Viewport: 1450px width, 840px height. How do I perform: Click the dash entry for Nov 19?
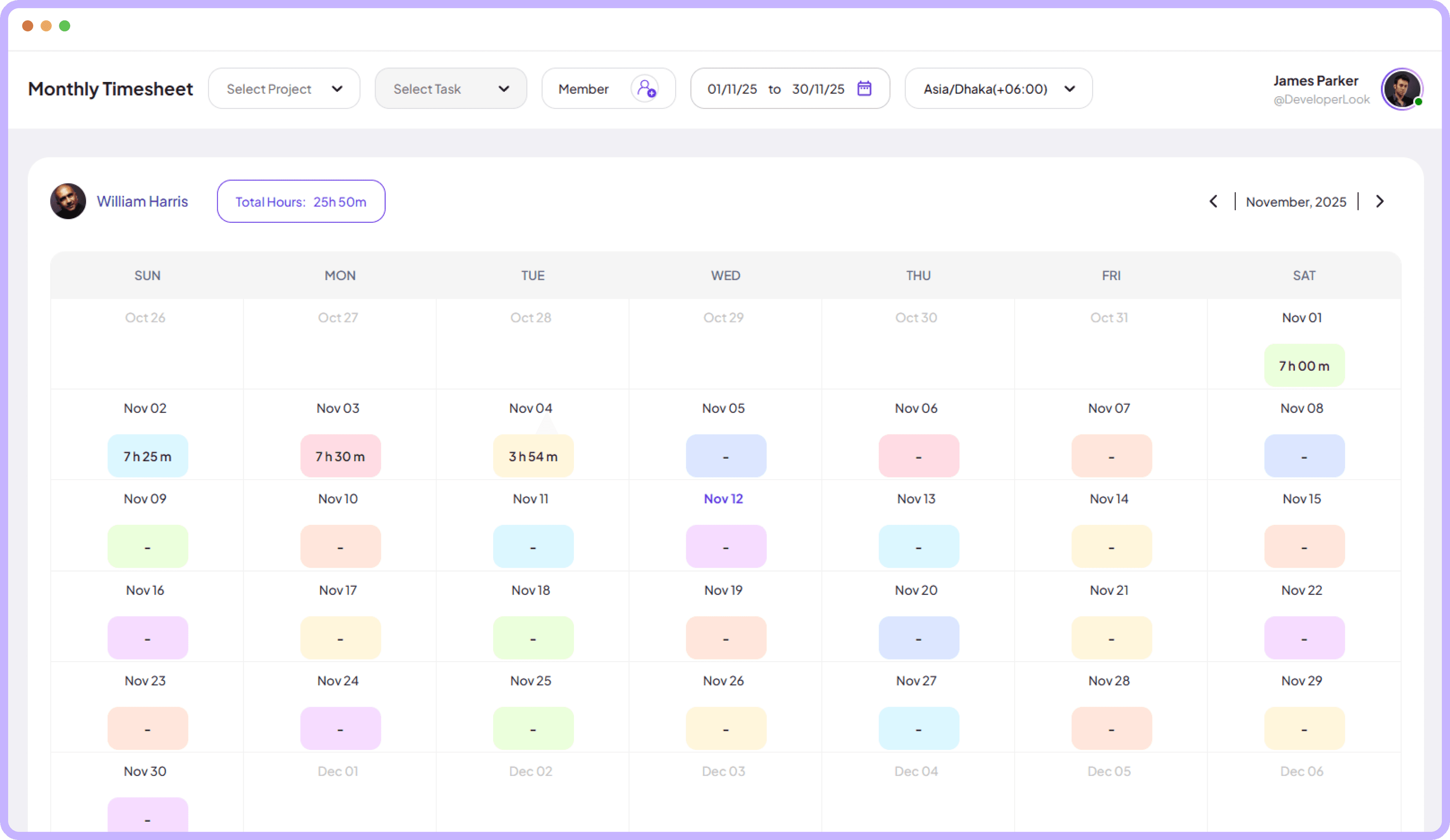[x=726, y=638]
